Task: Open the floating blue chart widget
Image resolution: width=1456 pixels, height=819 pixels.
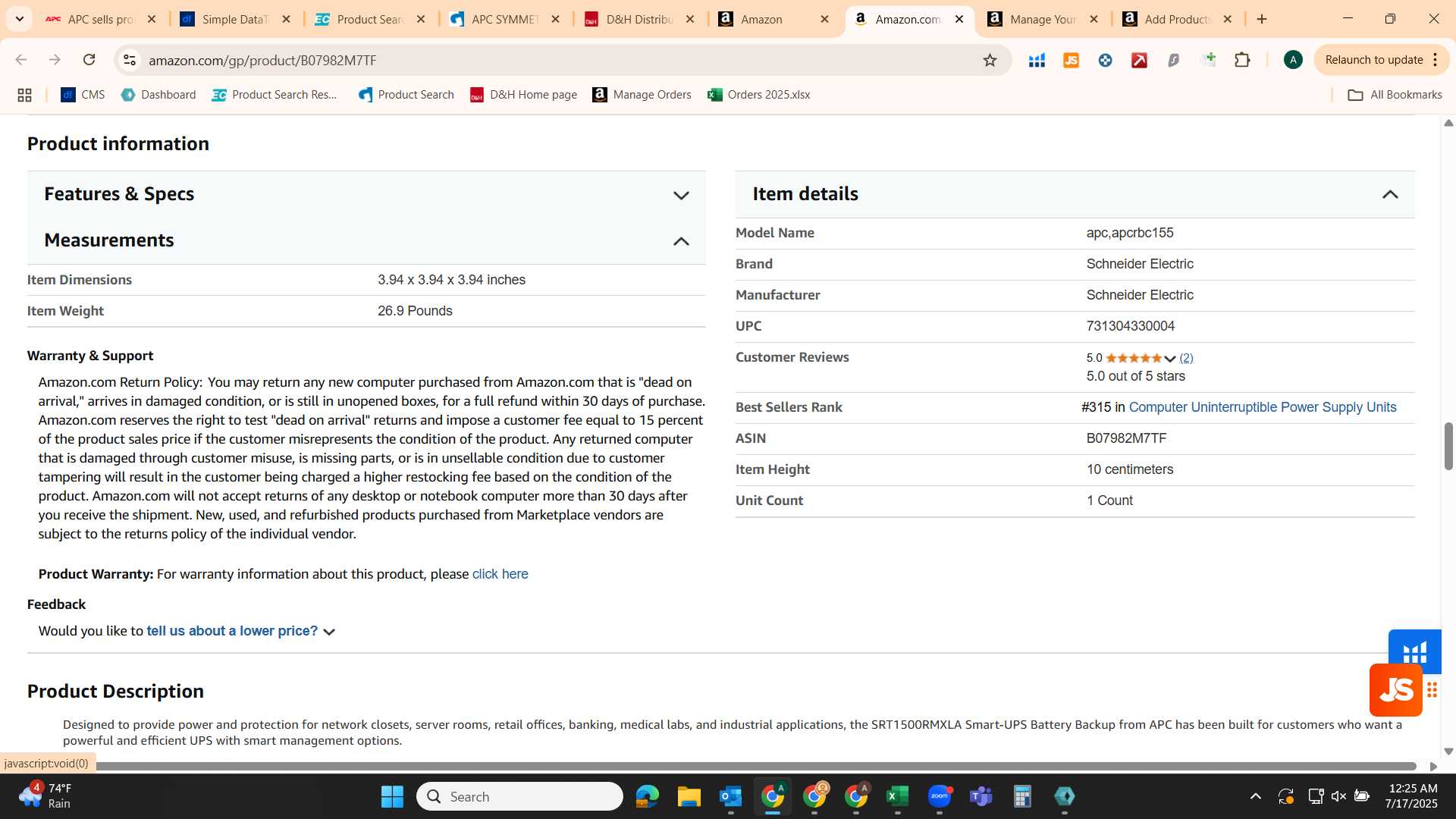Action: coord(1415,649)
